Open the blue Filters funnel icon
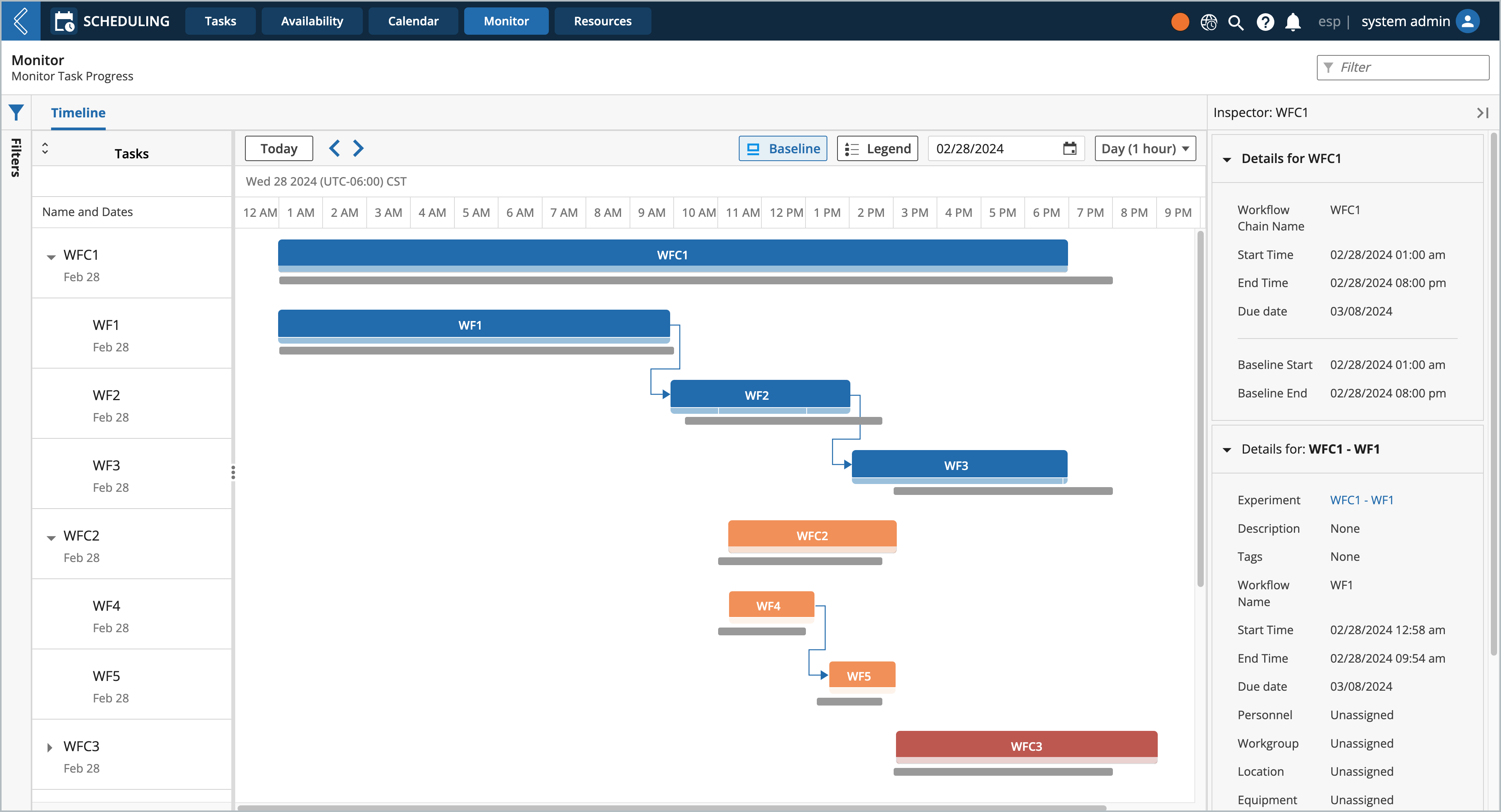 16,112
